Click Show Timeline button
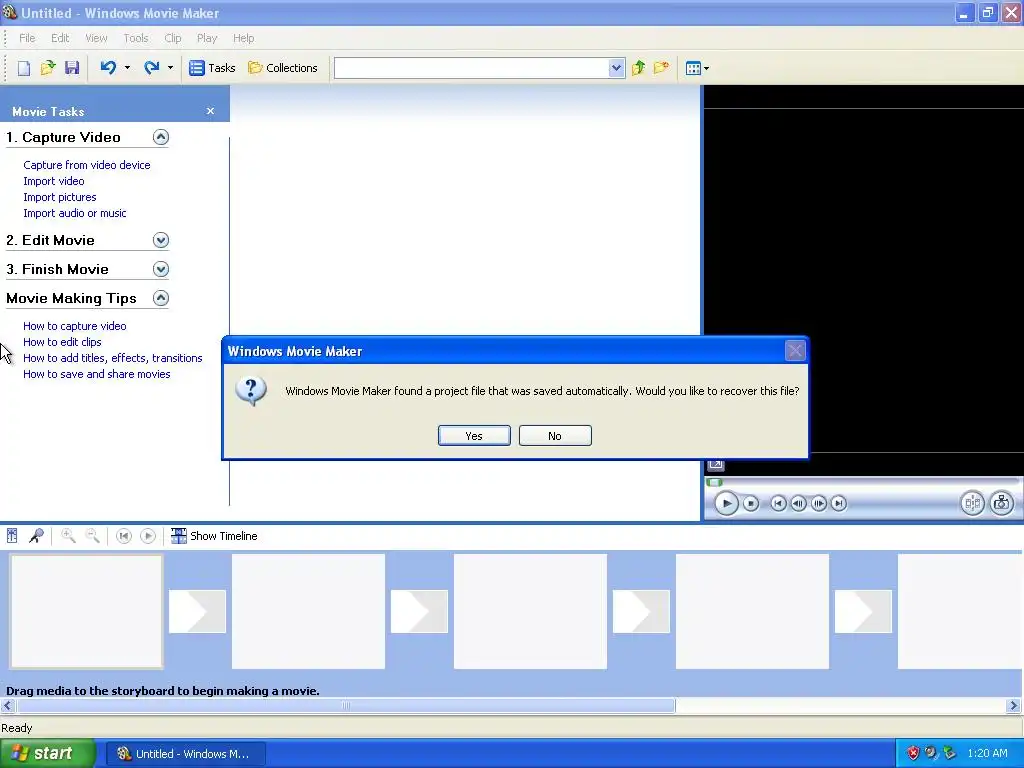The height and width of the screenshot is (768, 1024). pos(214,536)
